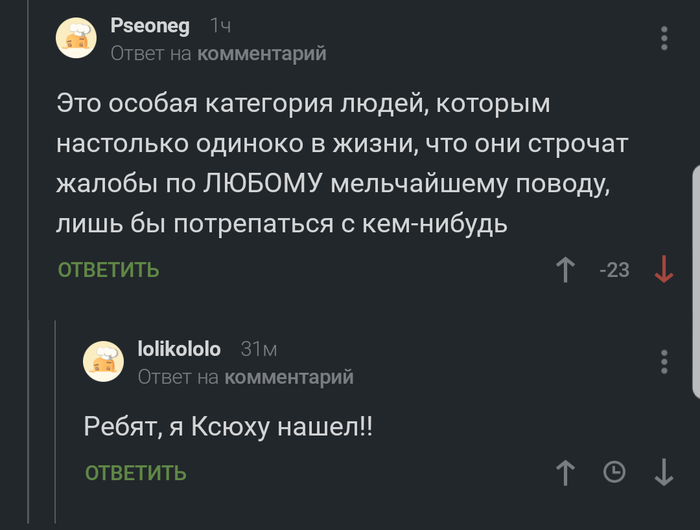Click the '1ч' timestamp on Pseoneg's comment
This screenshot has height=530, width=700.
pyautogui.click(x=220, y=27)
